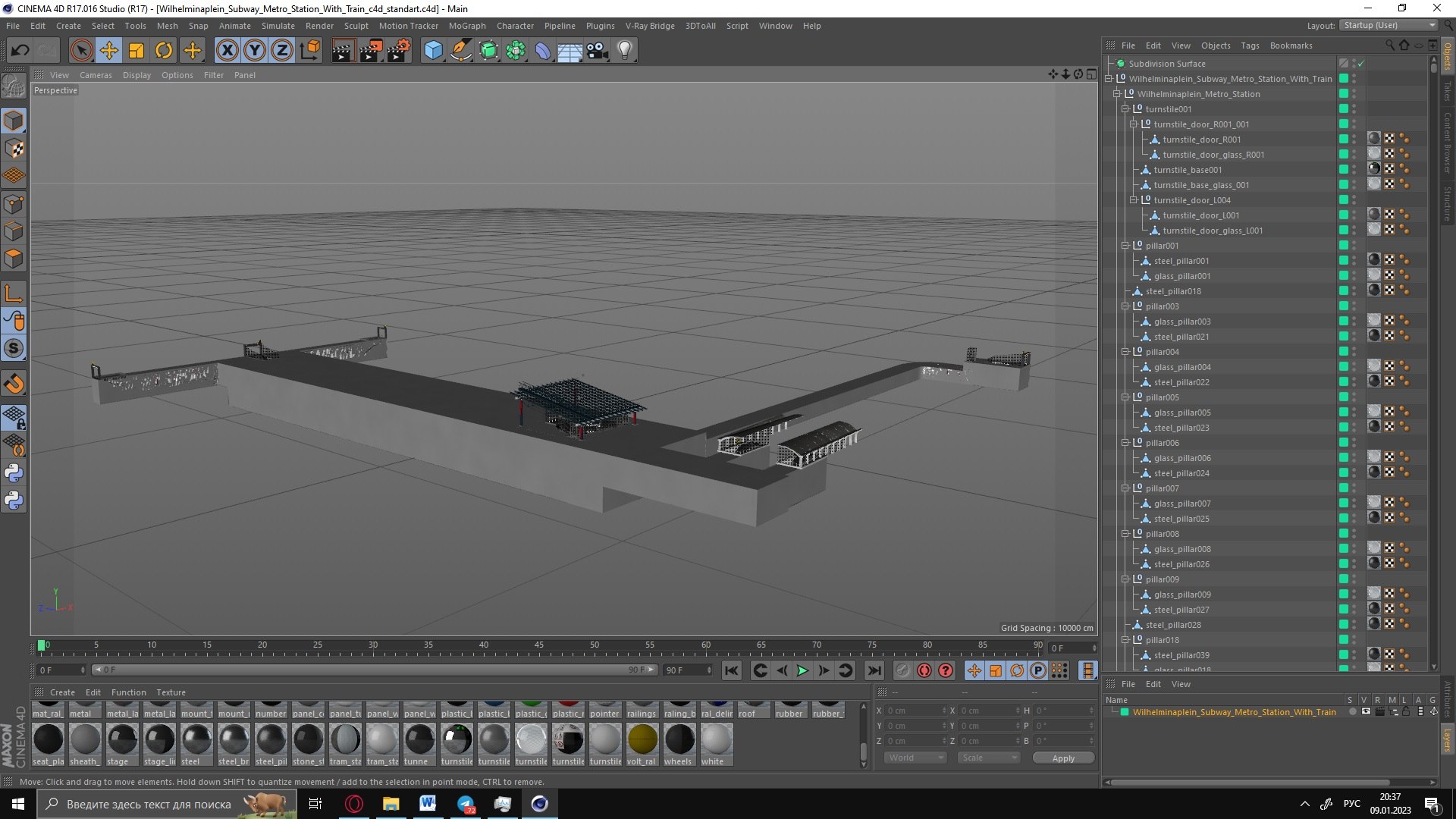Click the Coordinate System icon

click(x=309, y=51)
